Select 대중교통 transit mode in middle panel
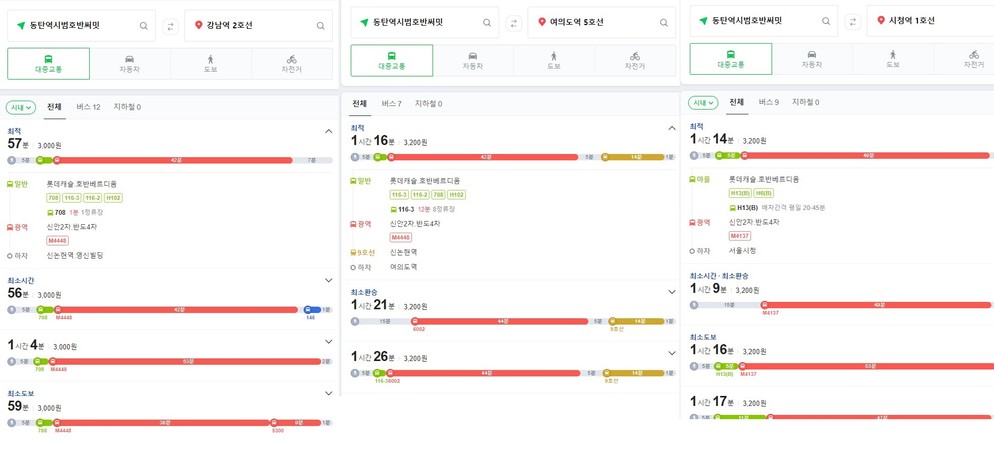The image size is (994, 458). click(392, 60)
